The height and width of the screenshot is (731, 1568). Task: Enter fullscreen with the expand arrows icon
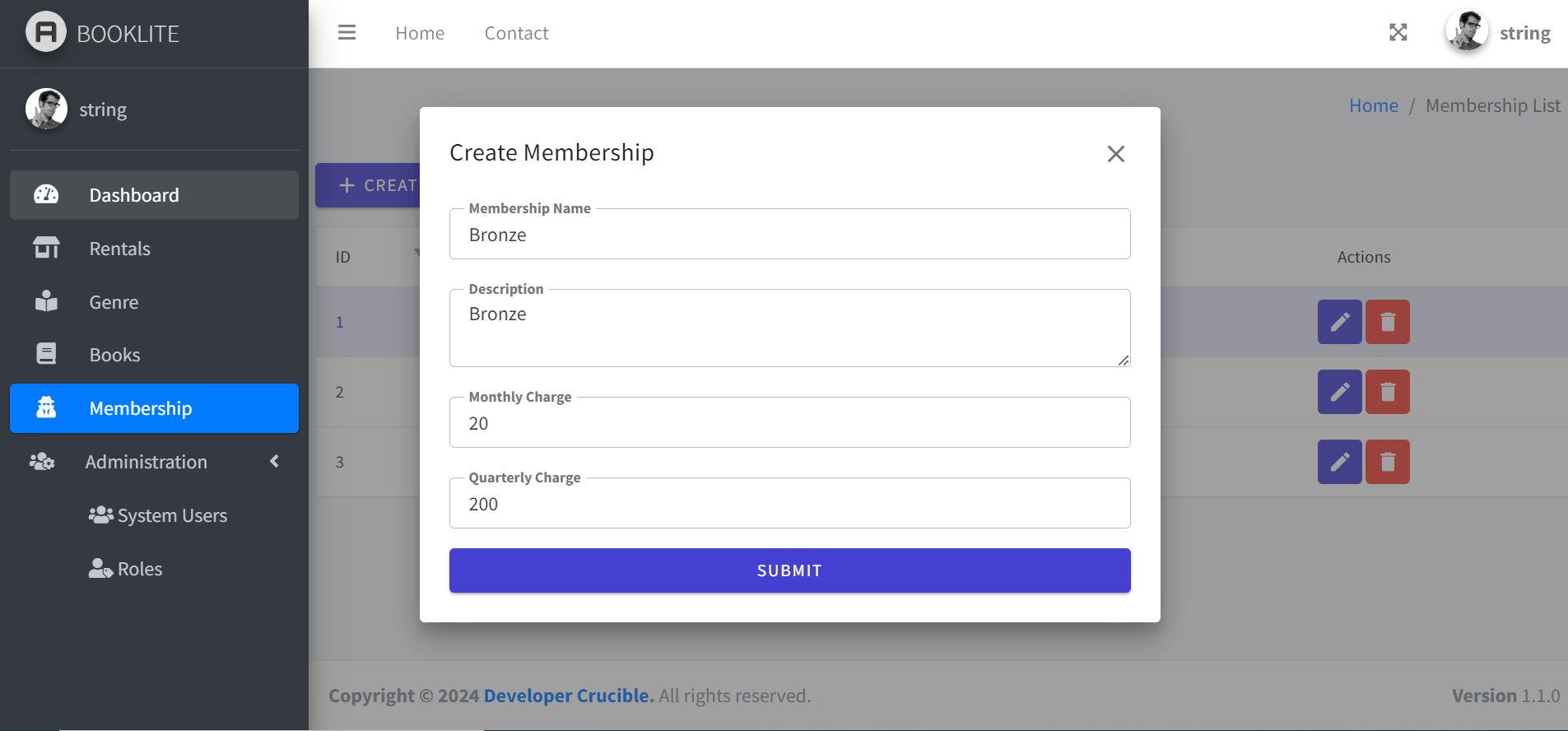tap(1398, 32)
